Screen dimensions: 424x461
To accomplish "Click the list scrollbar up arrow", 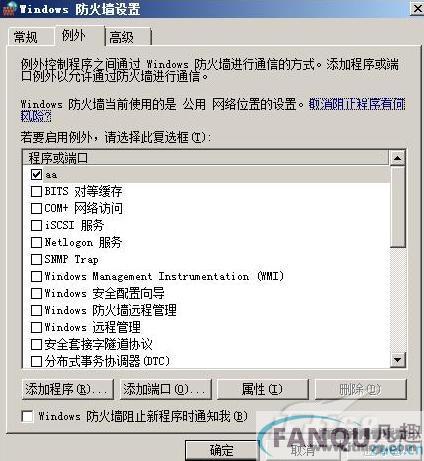I will 397,158.
